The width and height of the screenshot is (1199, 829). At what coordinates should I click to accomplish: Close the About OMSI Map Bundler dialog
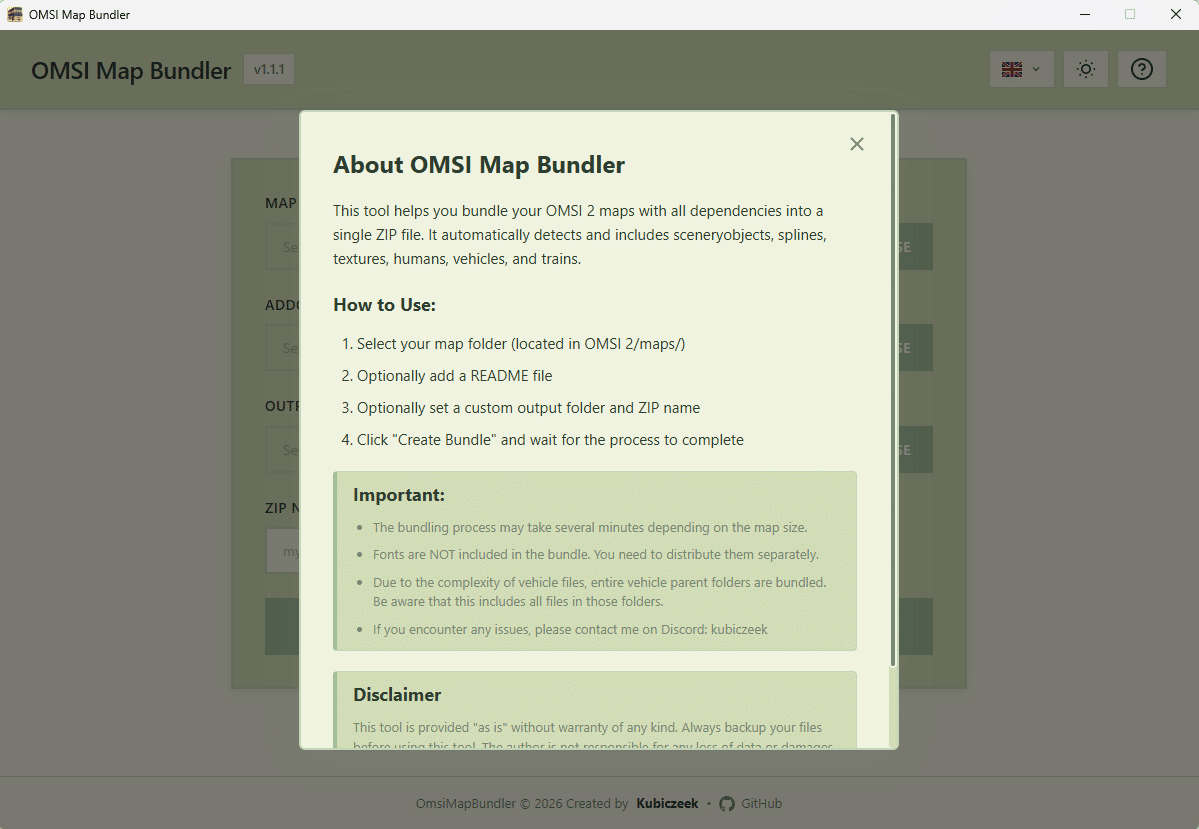click(x=856, y=144)
